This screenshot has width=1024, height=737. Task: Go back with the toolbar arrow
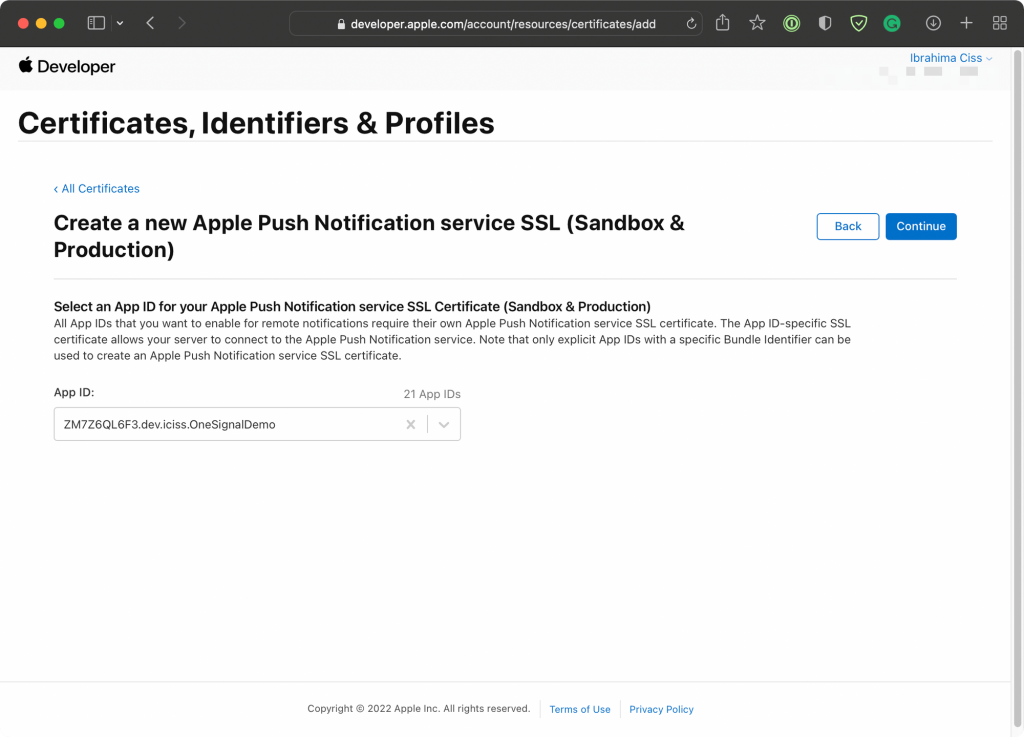[x=150, y=23]
